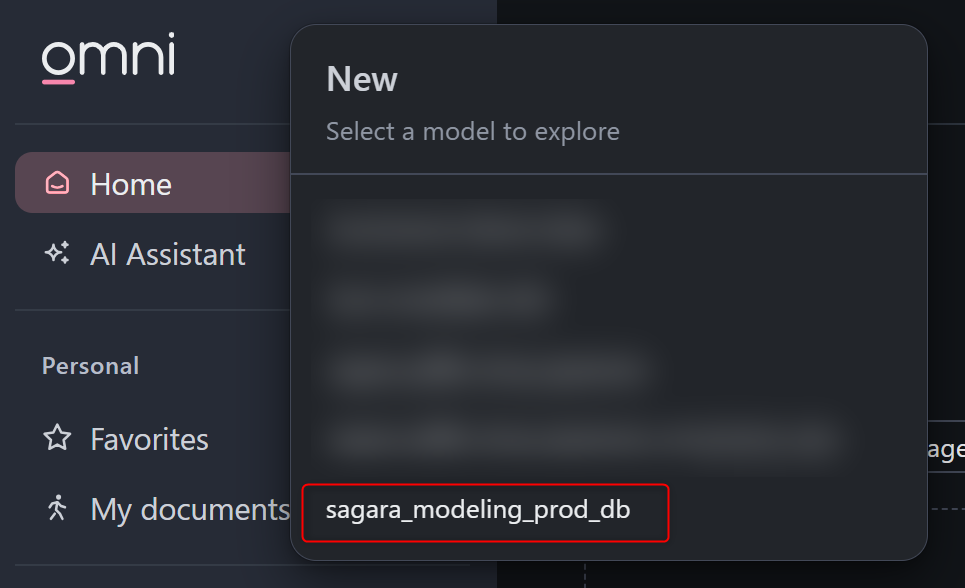The image size is (965, 588).
Task: Click the New popup heading
Action: [362, 80]
